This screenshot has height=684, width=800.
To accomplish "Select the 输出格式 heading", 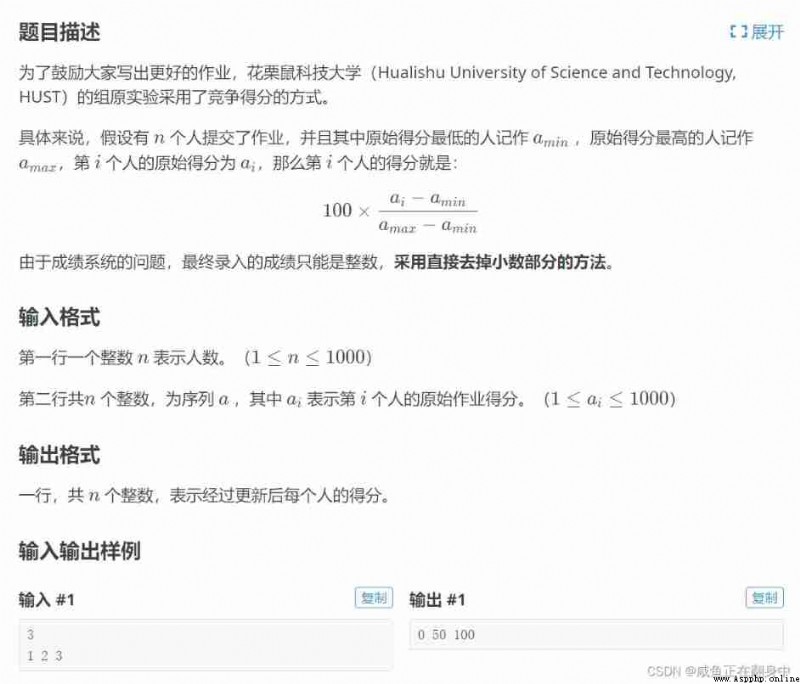I will point(59,454).
